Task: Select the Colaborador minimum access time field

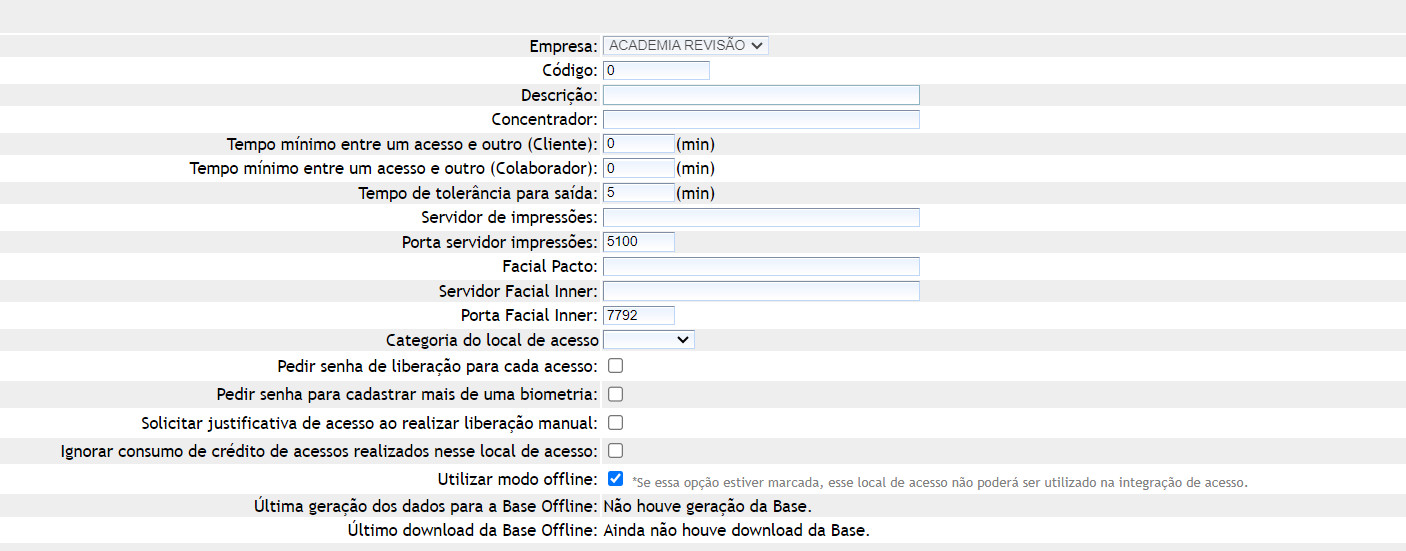Action: point(639,168)
